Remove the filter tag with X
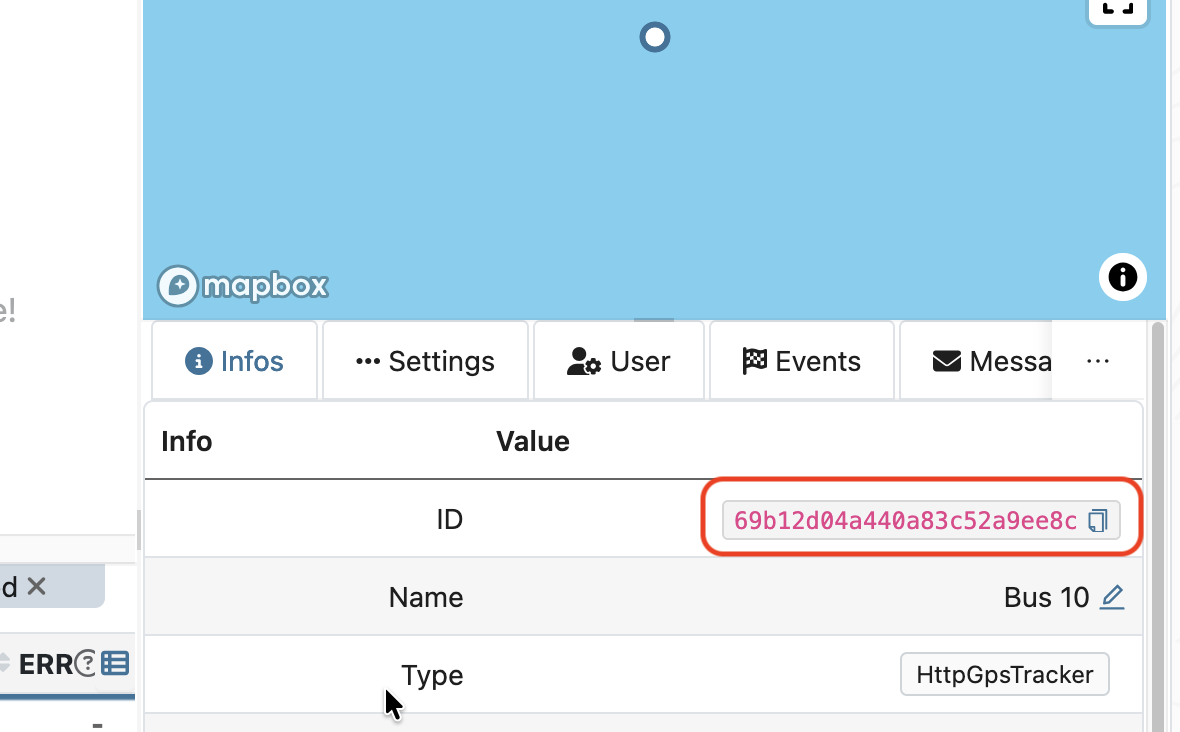This screenshot has height=732, width=1180. click(37, 586)
